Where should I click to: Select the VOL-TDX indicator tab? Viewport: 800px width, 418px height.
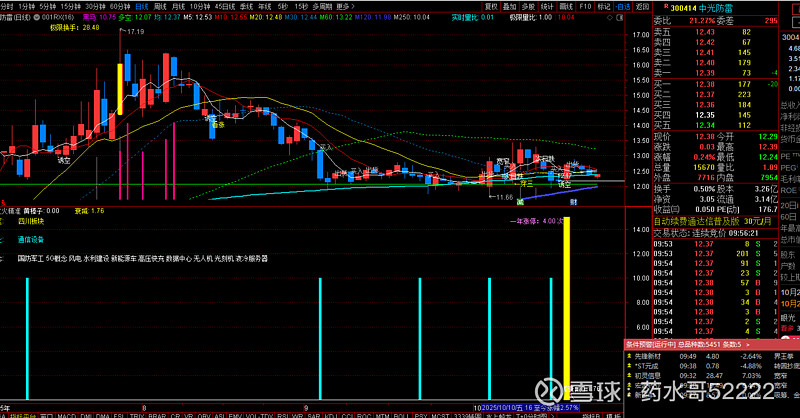[261, 415]
